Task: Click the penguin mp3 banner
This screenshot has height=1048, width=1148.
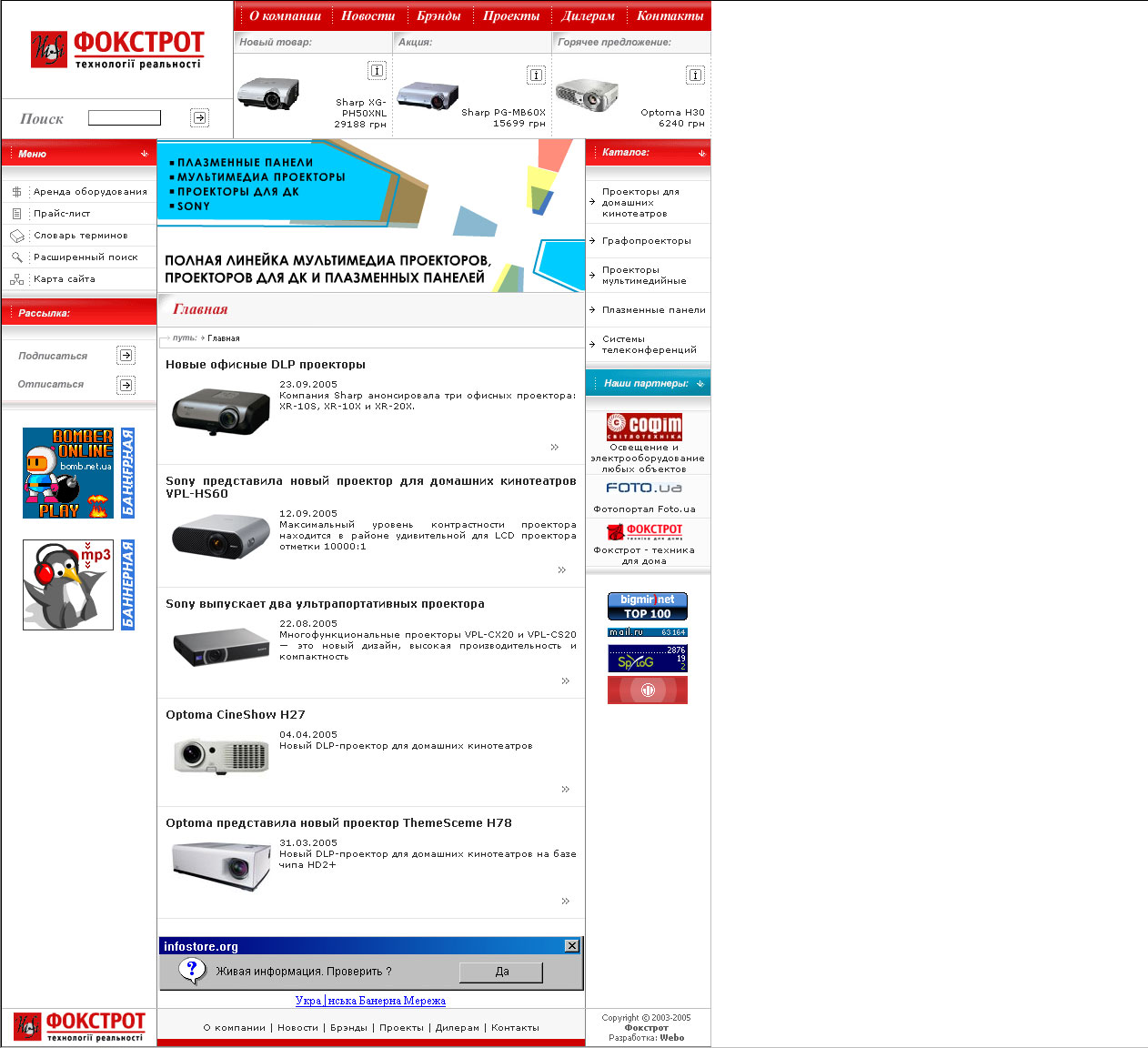Action: (68, 585)
